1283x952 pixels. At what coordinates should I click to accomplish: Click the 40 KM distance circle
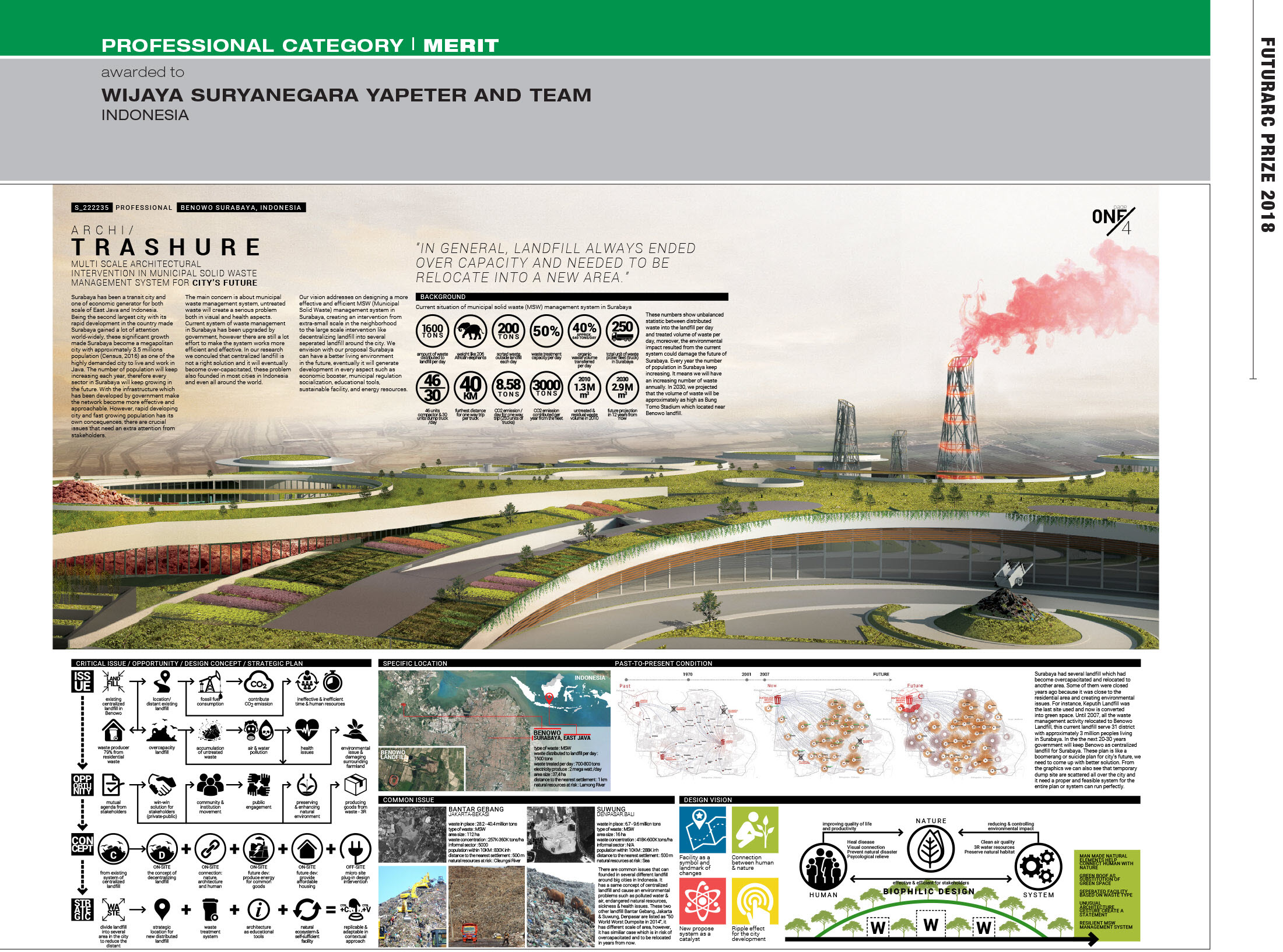tap(470, 388)
